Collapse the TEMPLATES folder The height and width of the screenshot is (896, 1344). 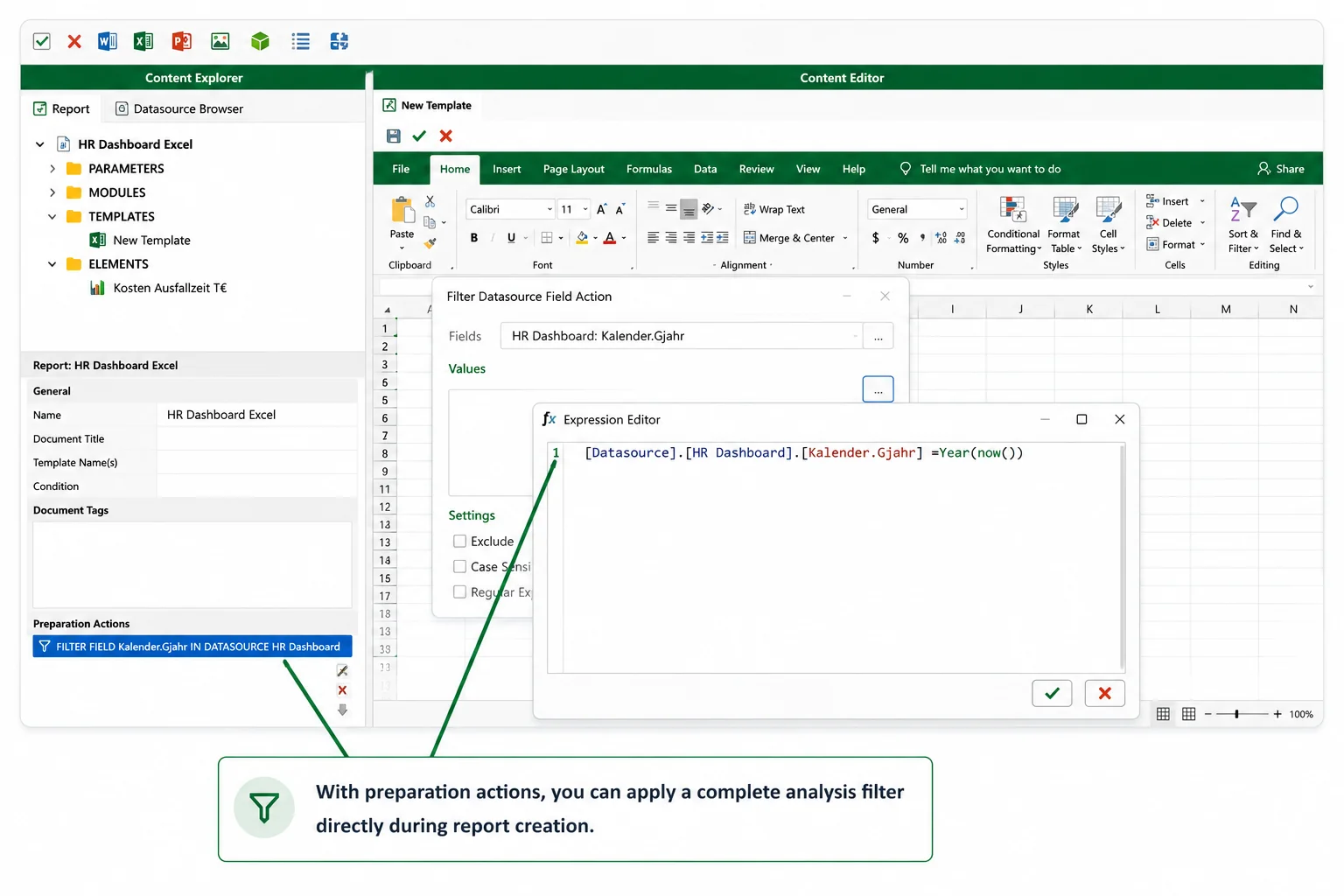point(52,216)
